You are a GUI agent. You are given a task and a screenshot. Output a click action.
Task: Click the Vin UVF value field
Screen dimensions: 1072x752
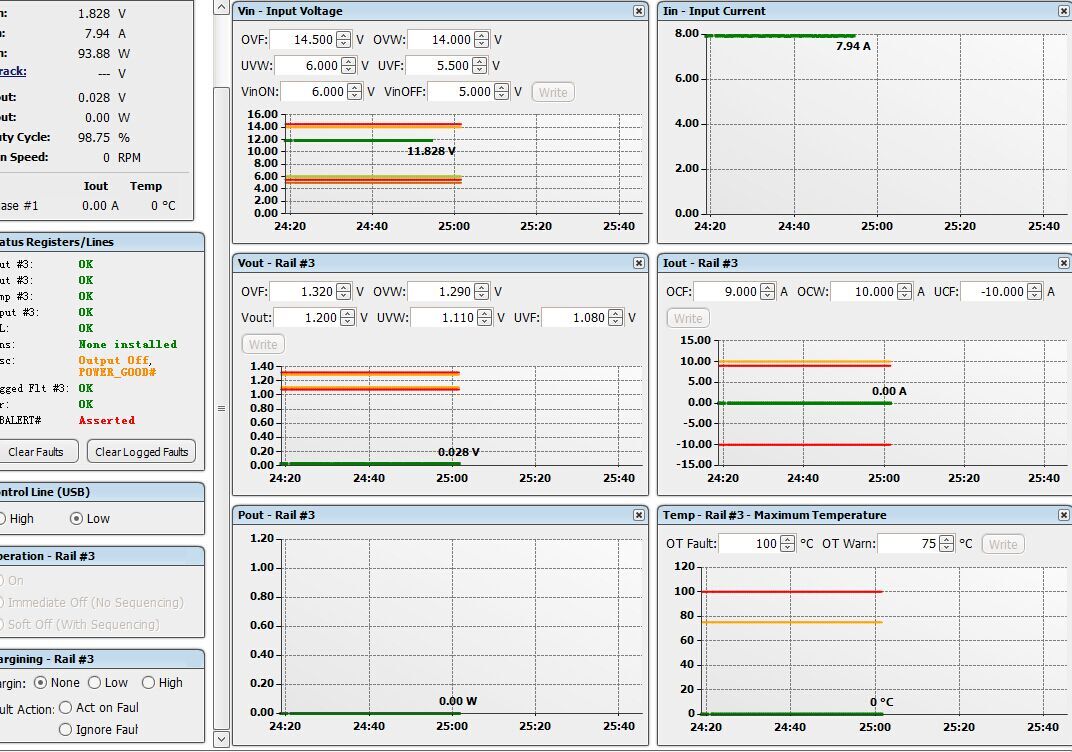[x=439, y=66]
